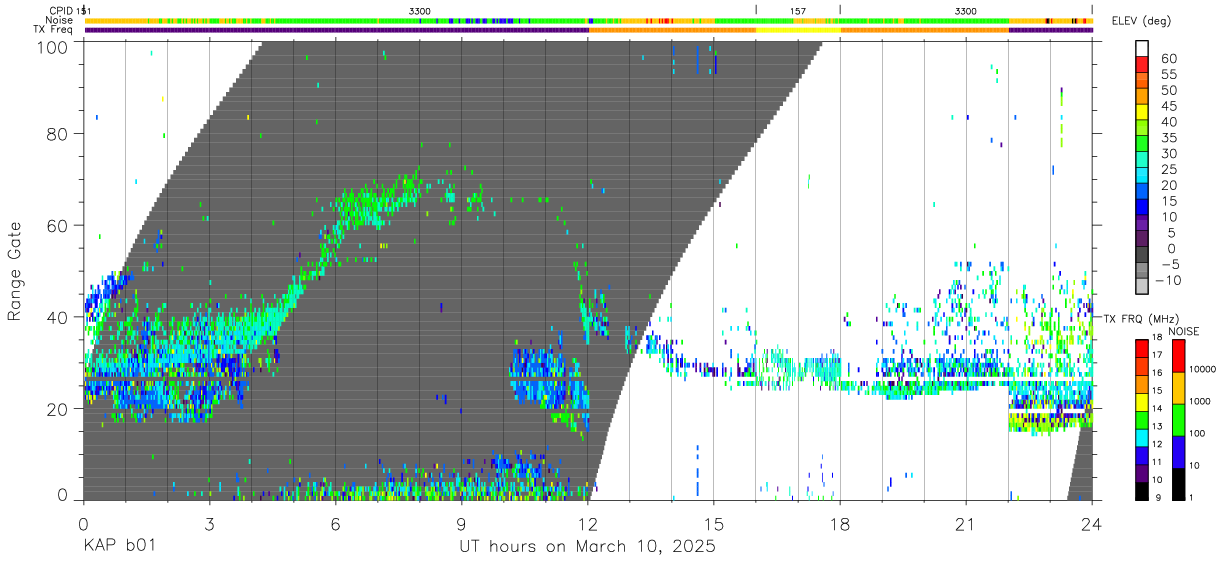The height and width of the screenshot is (567, 1228).
Task: Click the blue segment of the NOISE colorbar
Action: tap(1180, 452)
